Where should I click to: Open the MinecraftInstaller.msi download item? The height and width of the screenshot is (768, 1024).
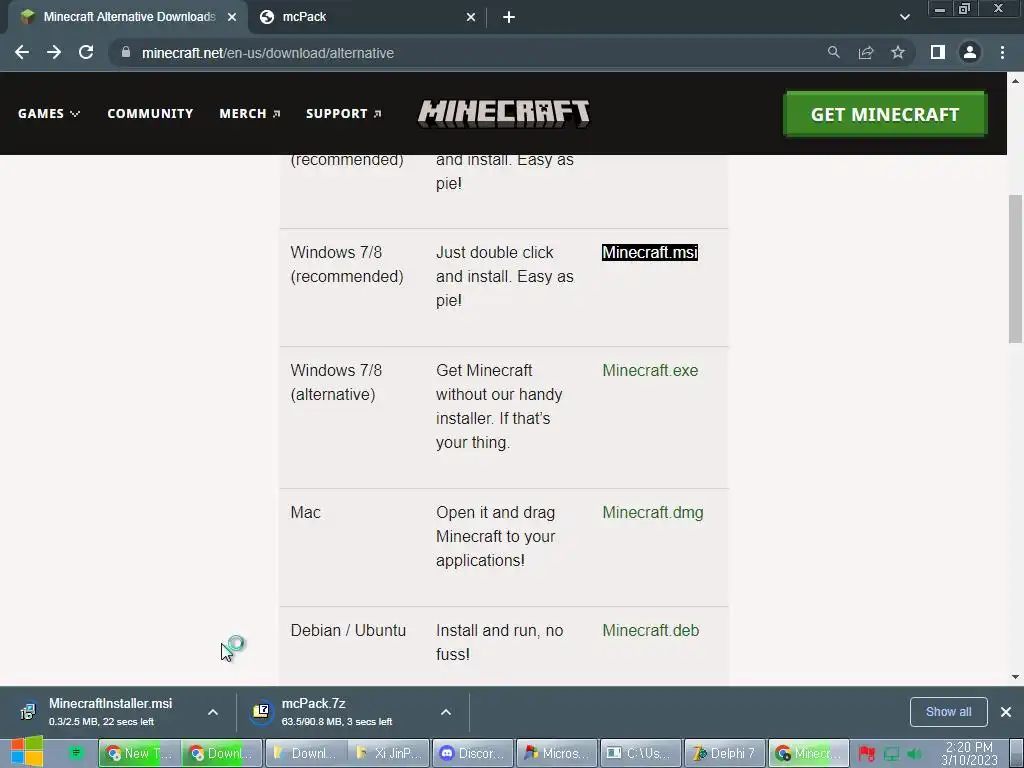pyautogui.click(x=110, y=711)
